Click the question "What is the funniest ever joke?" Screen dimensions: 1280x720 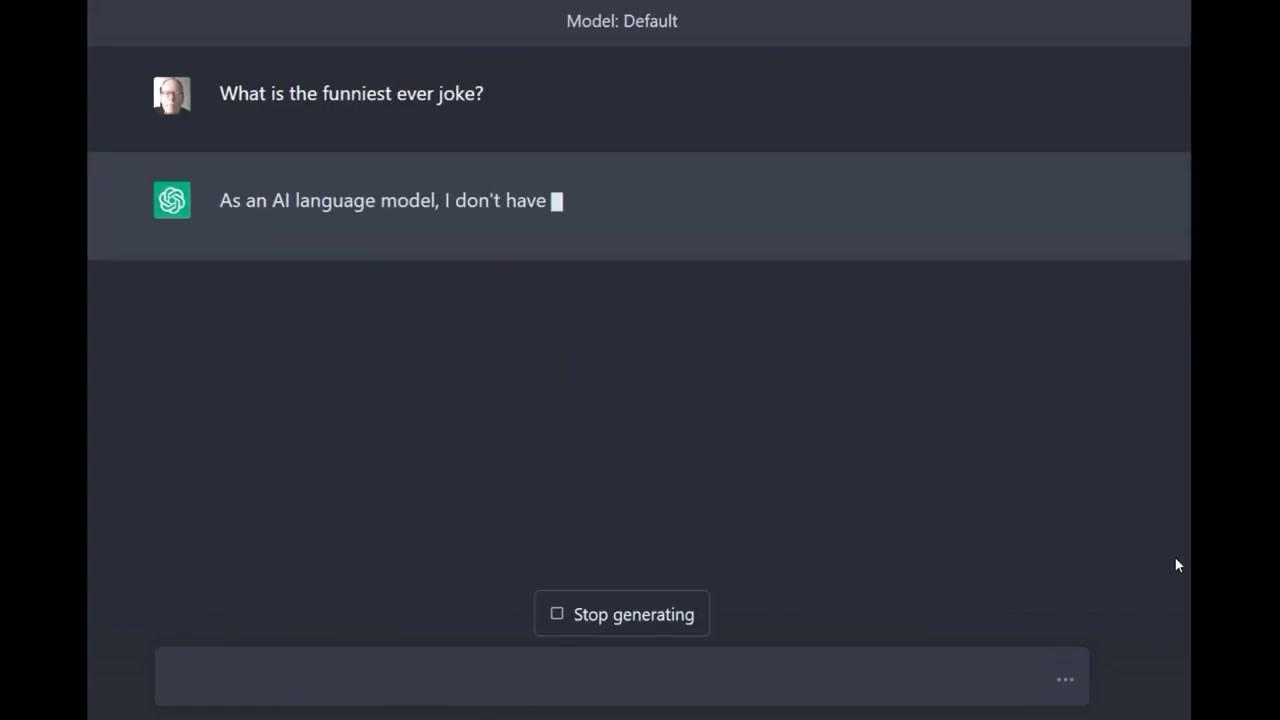coord(351,94)
